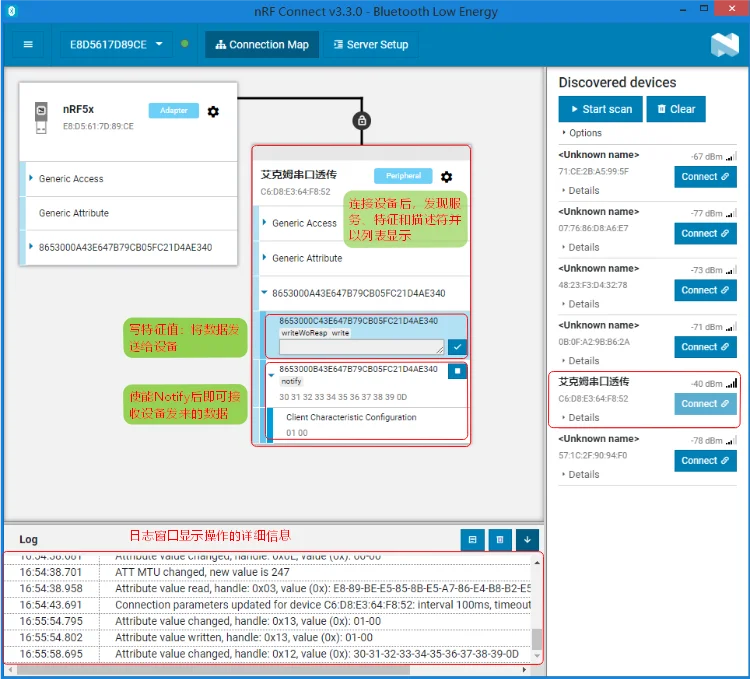Click the 8653000C43E6 characteristic UUID
The width and height of the screenshot is (750, 679).
(358, 321)
